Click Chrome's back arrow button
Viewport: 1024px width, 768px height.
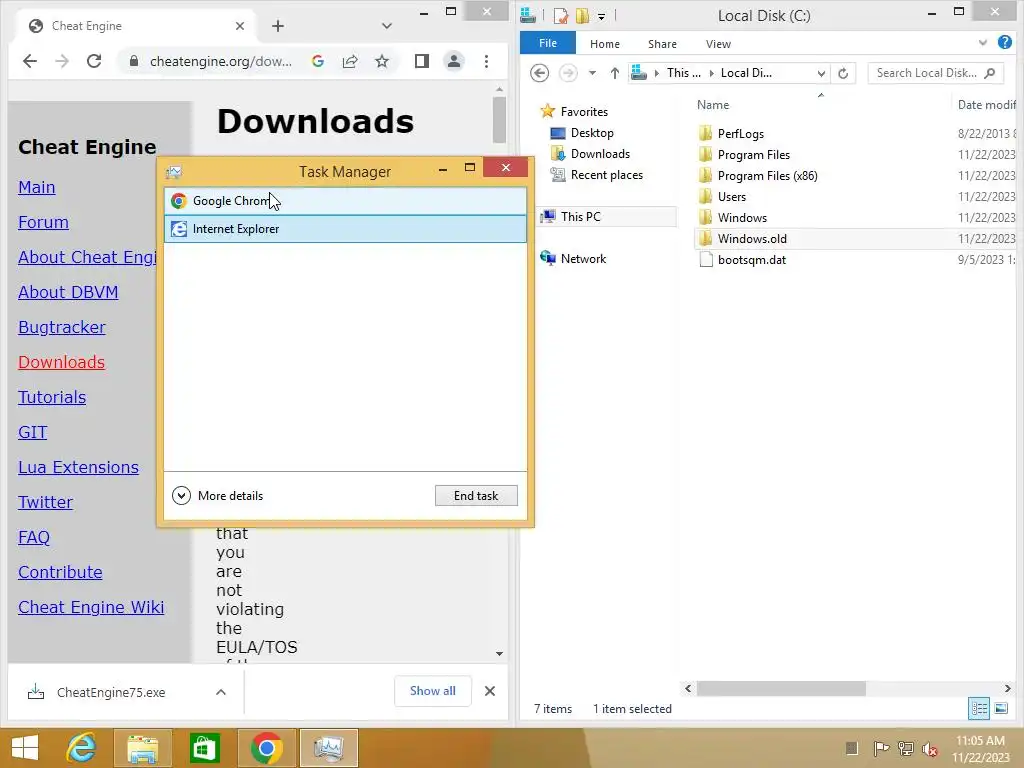click(30, 61)
